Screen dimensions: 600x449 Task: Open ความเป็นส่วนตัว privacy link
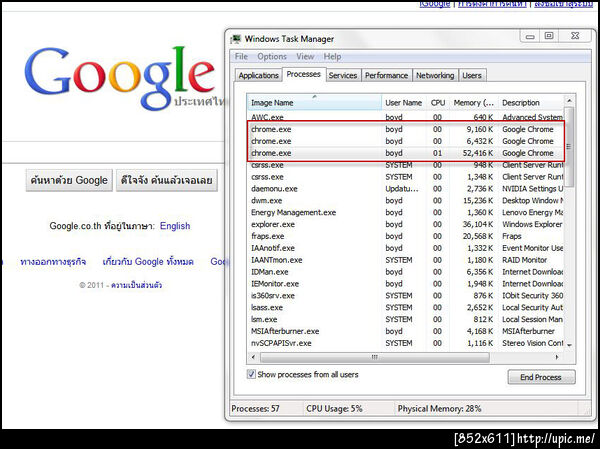coord(136,285)
